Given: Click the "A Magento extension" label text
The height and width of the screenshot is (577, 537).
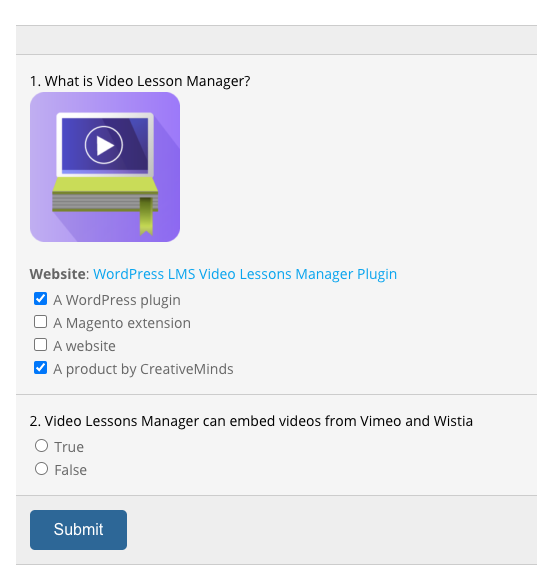Looking at the screenshot, I should coord(122,323).
